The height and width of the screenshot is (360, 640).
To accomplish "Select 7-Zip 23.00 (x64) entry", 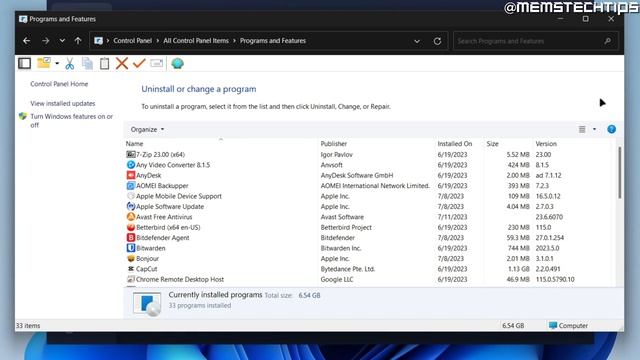I will [160, 155].
